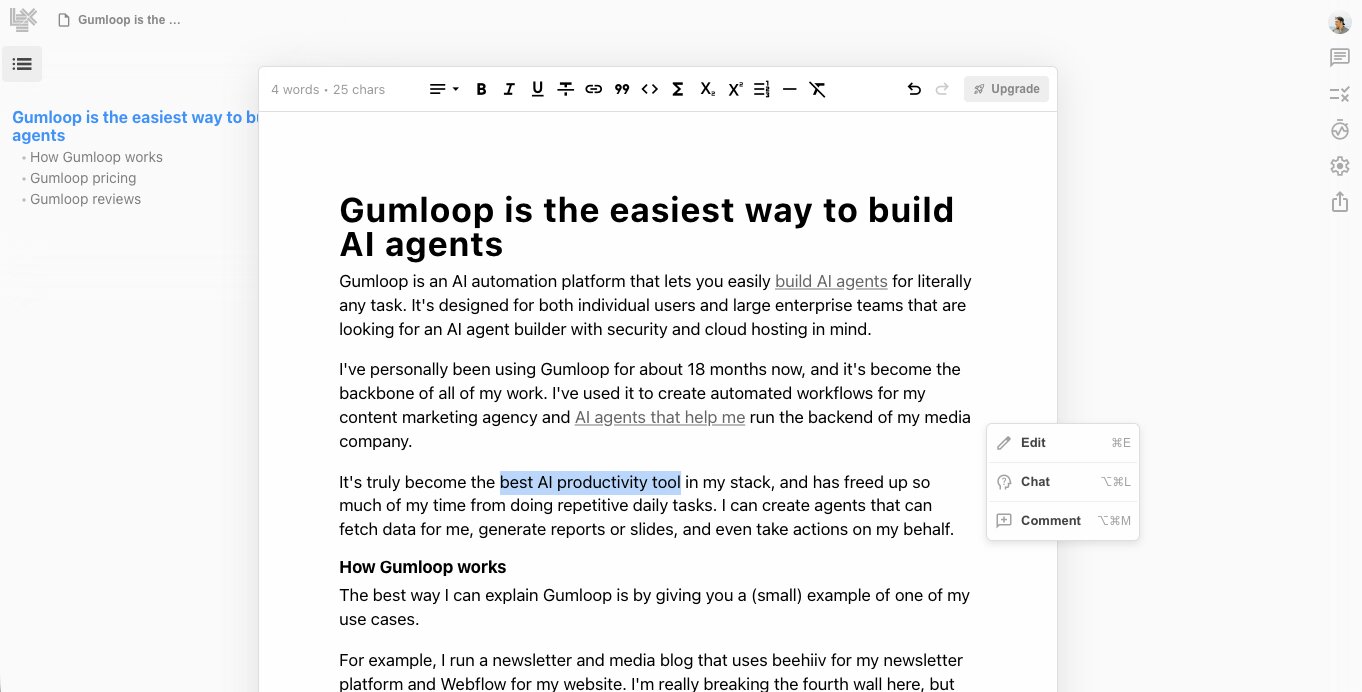Screen dimensions: 1362x692
Task: Click the document tab 'Gumloop is the ...'
Action: click(129, 20)
